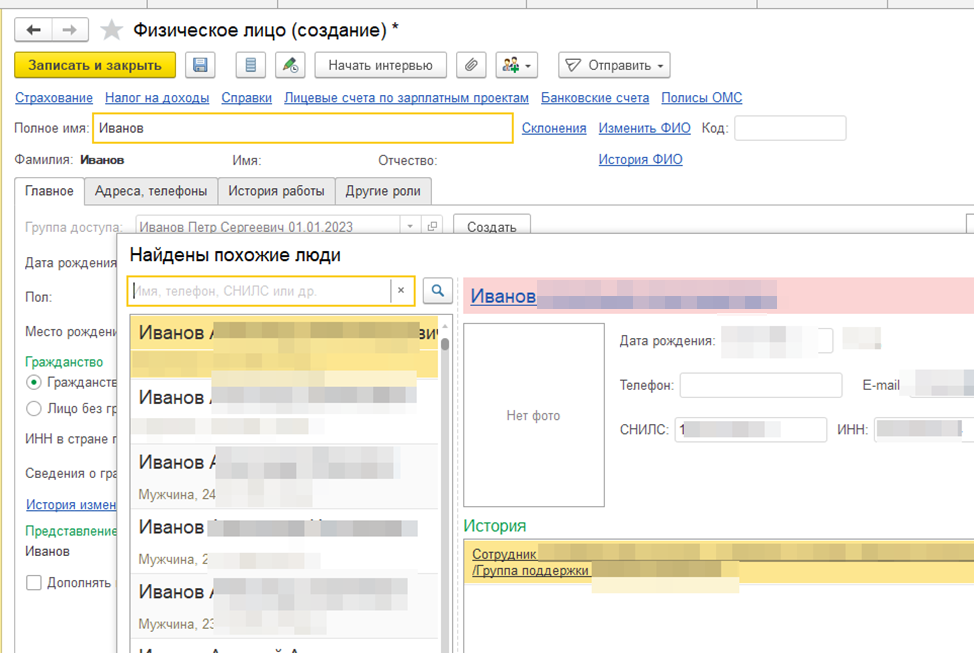Click the СНИЛС input field

751,429
